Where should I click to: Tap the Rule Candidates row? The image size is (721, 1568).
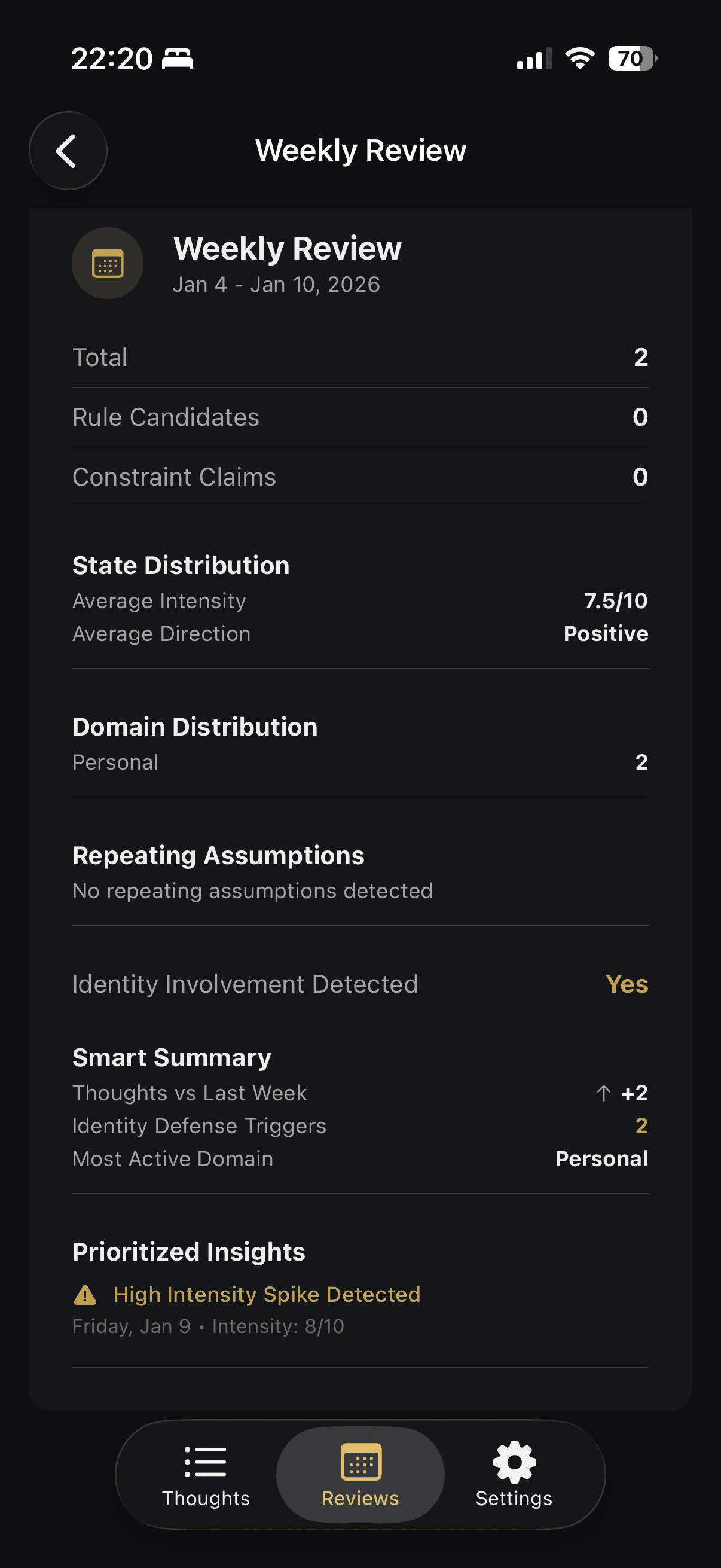(x=360, y=417)
